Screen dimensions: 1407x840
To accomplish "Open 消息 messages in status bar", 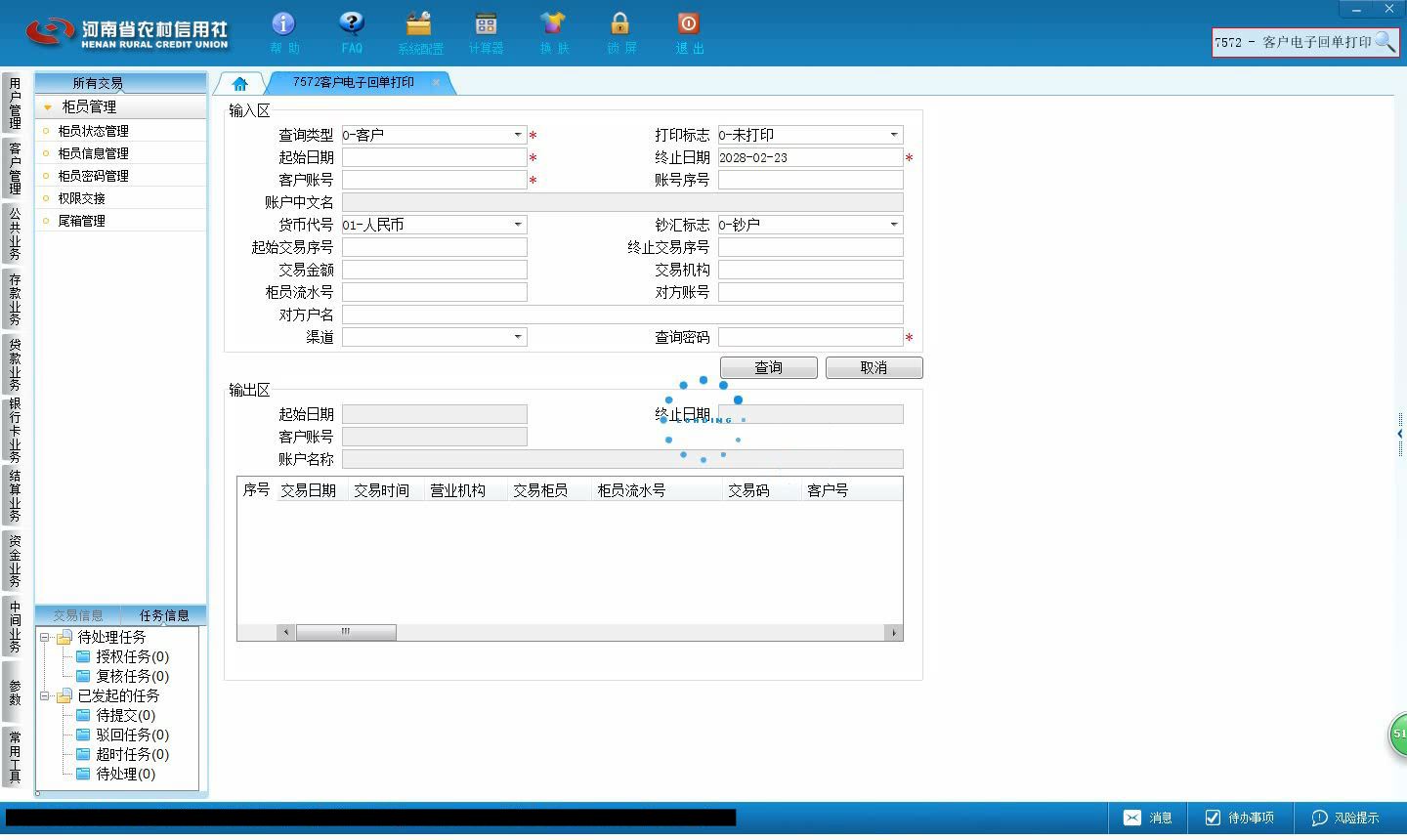I will click(x=1147, y=818).
